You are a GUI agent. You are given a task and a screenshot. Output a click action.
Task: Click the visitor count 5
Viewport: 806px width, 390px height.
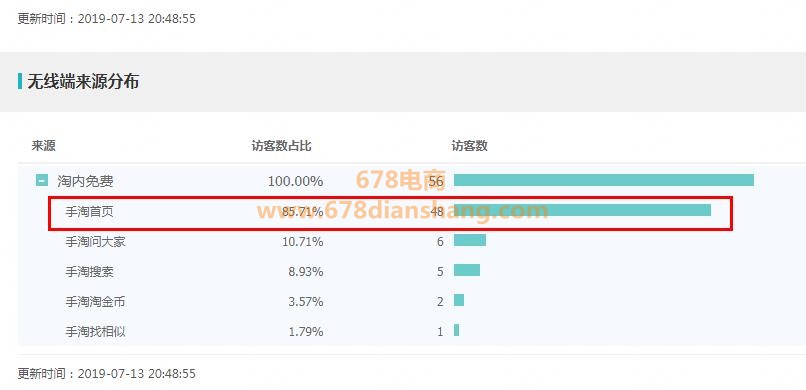(x=440, y=271)
